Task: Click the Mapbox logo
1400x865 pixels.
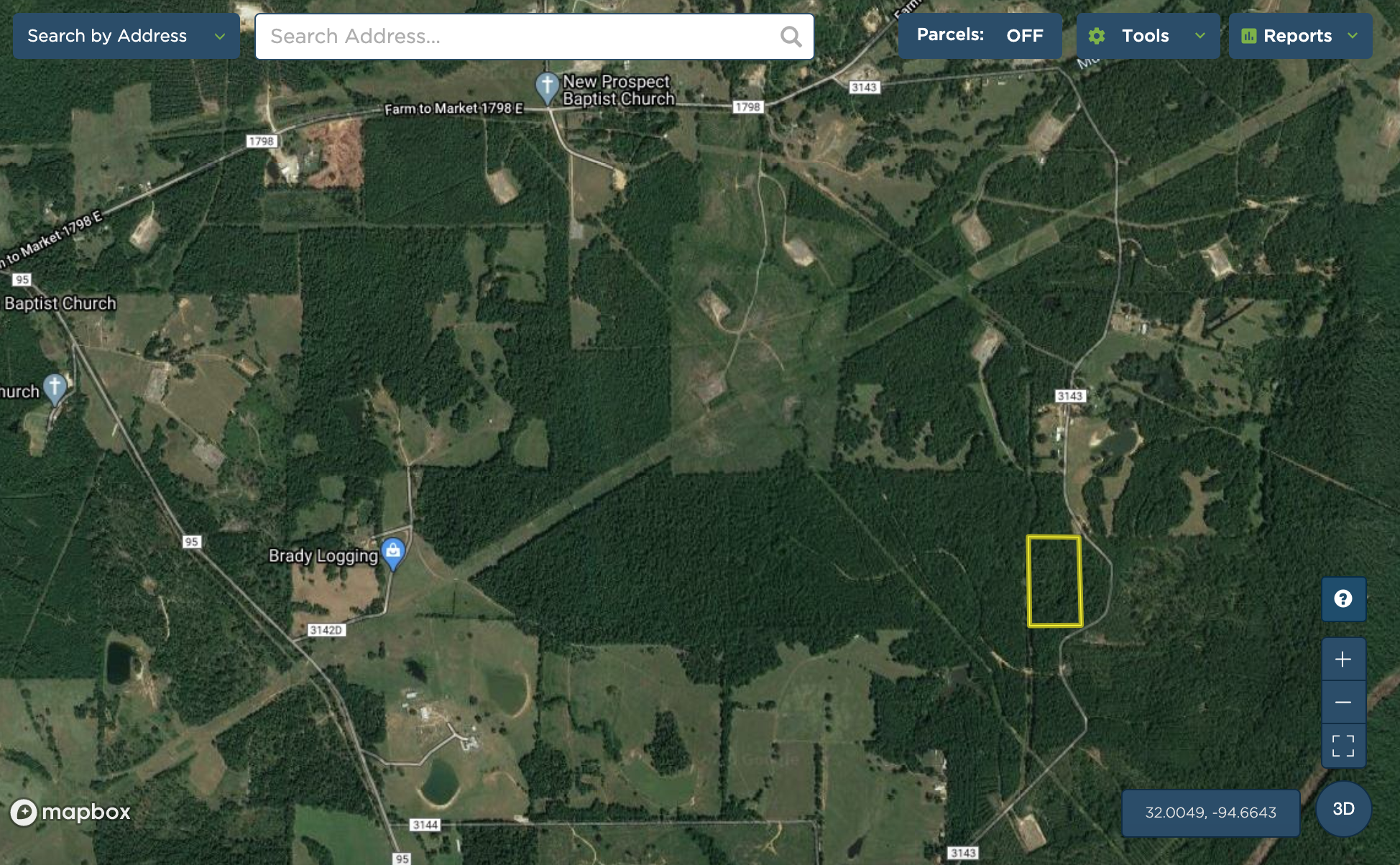Action: click(70, 812)
